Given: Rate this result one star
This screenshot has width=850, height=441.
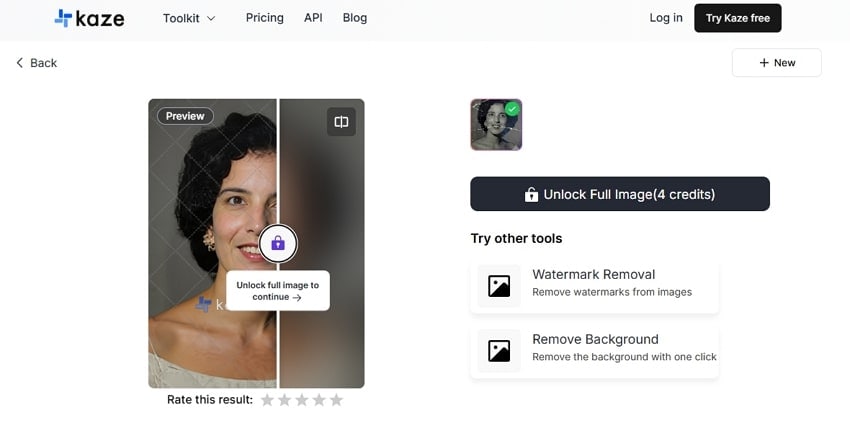Looking at the screenshot, I should pos(267,400).
